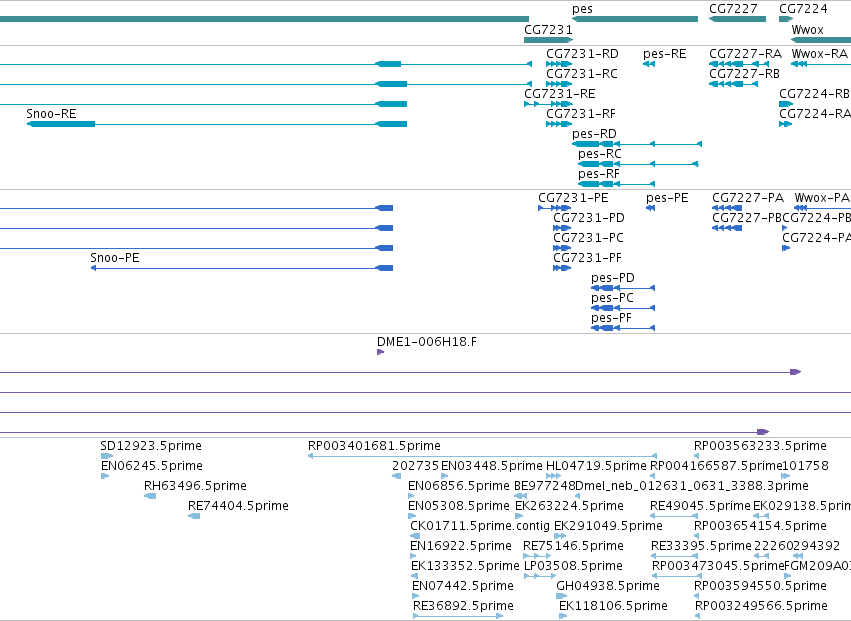This screenshot has height=621, width=851.
Task: Select the CG7227 gene label
Action: 733,9
